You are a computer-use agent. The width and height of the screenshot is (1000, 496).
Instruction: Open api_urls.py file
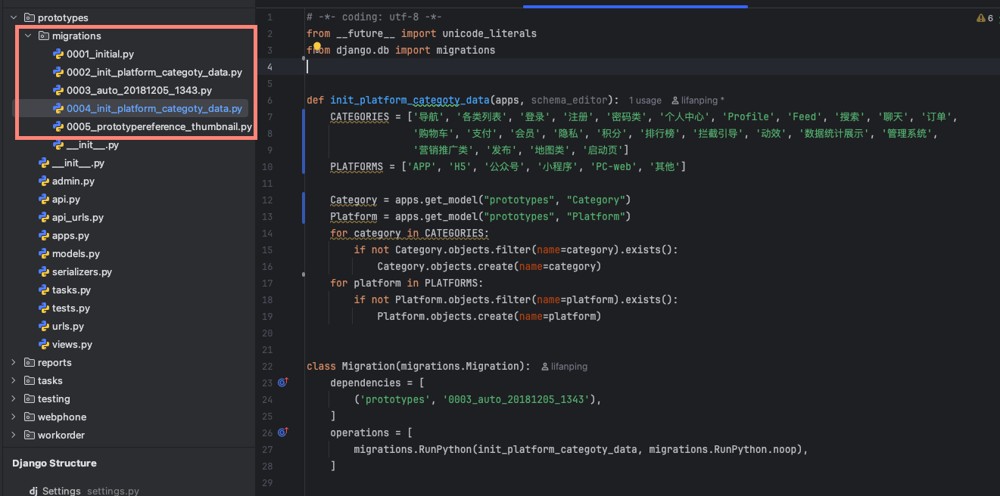(x=78, y=217)
